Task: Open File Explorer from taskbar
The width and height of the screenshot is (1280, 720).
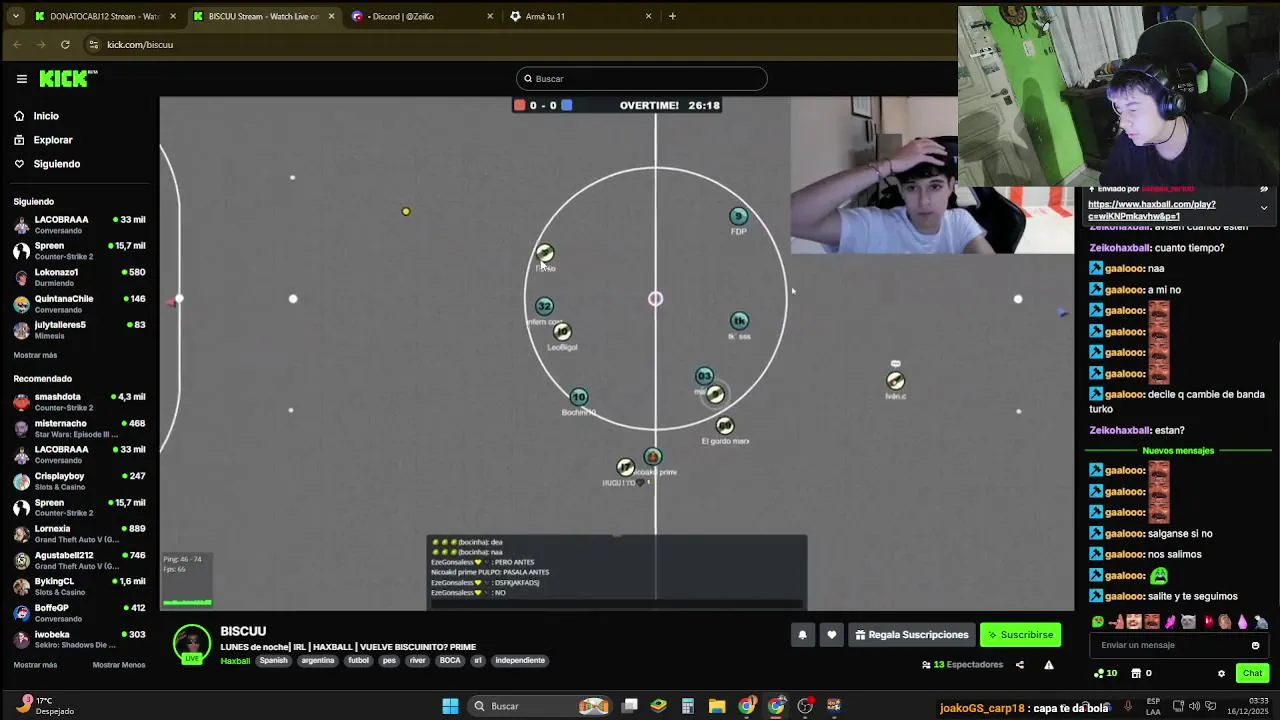Action: click(x=717, y=706)
